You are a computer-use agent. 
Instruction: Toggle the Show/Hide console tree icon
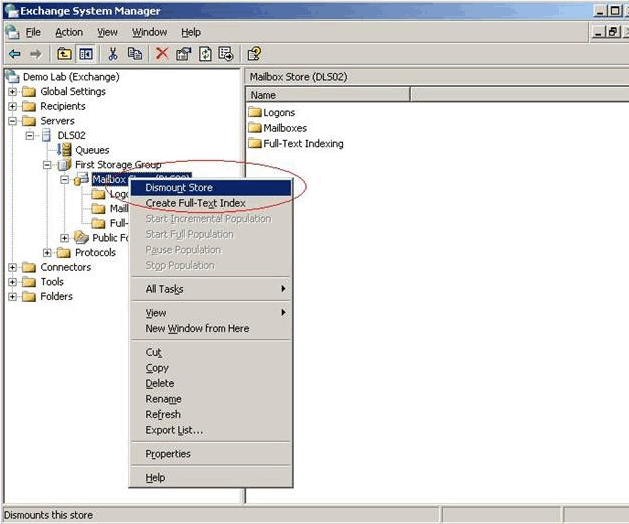click(85, 54)
